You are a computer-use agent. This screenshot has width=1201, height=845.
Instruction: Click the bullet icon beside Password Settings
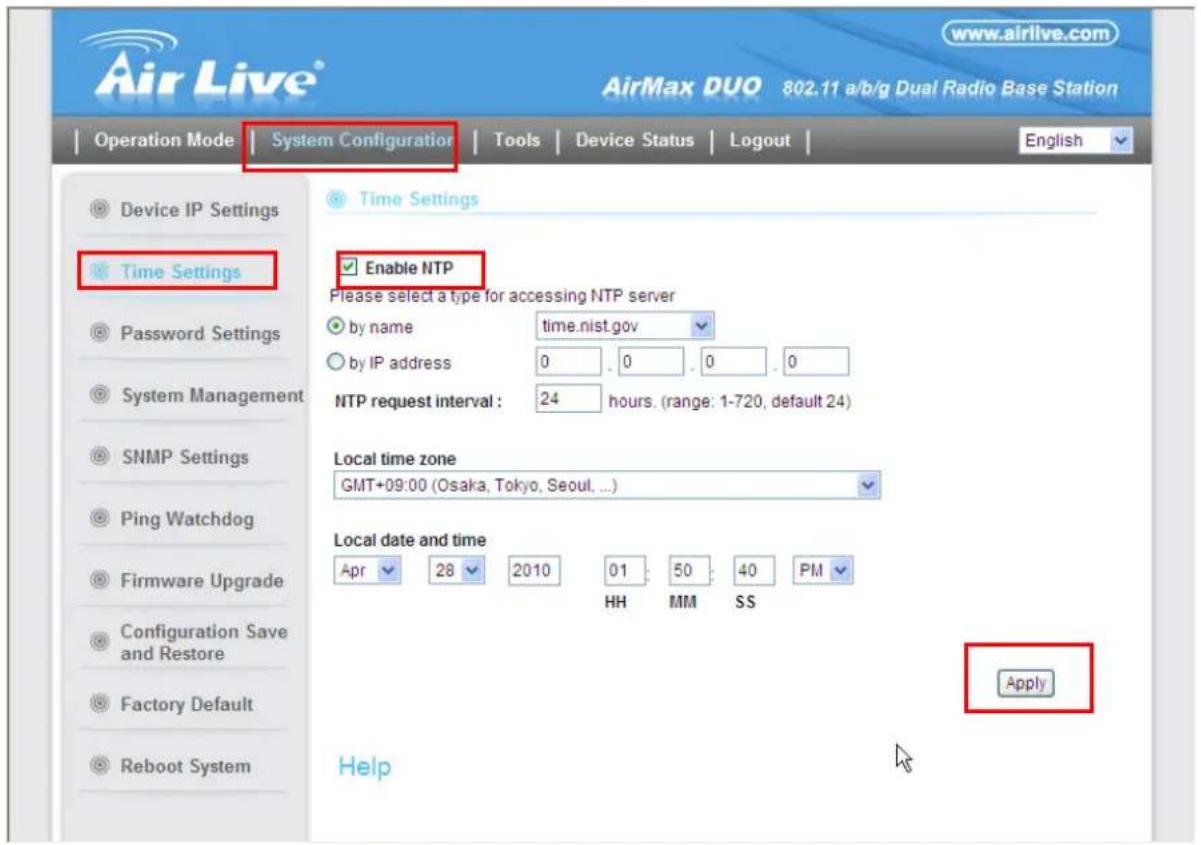98,333
